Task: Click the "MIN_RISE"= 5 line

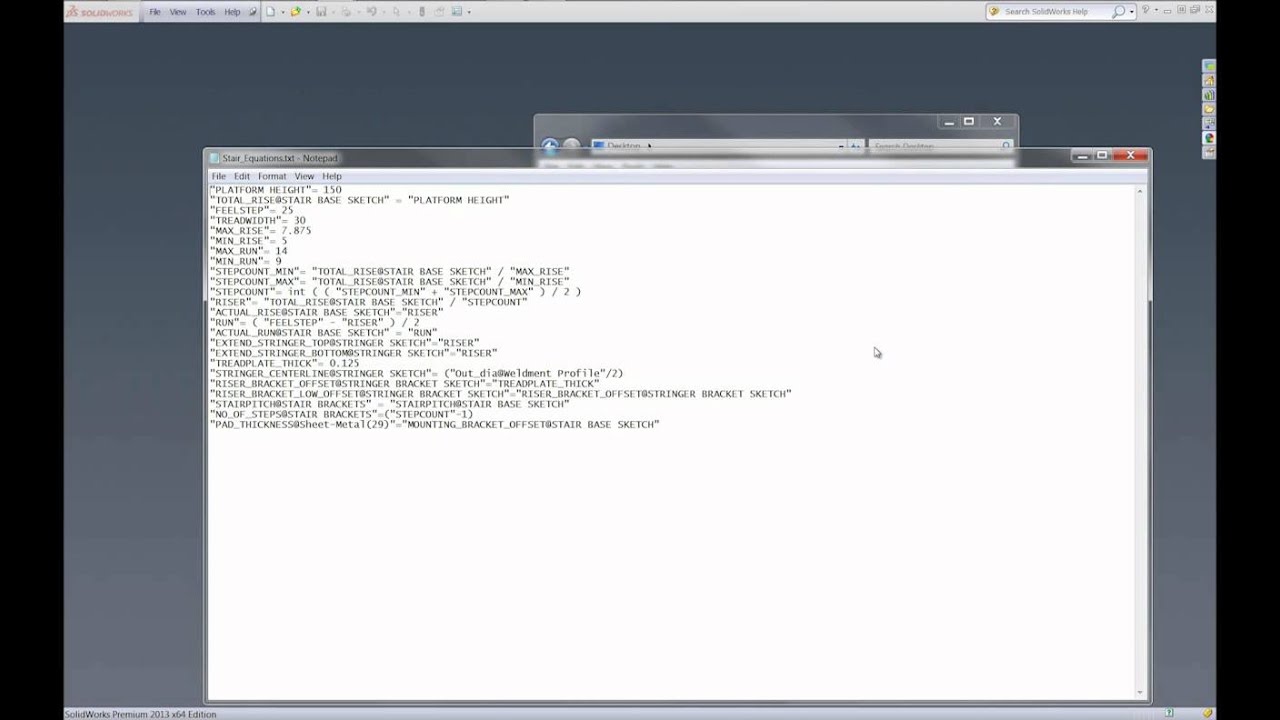Action: [248, 241]
